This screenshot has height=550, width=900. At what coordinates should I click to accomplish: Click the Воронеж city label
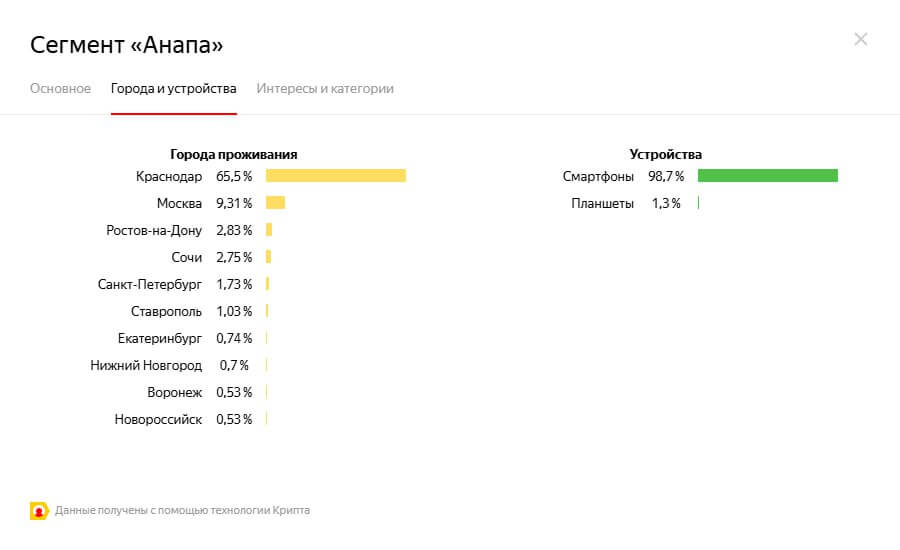point(174,392)
